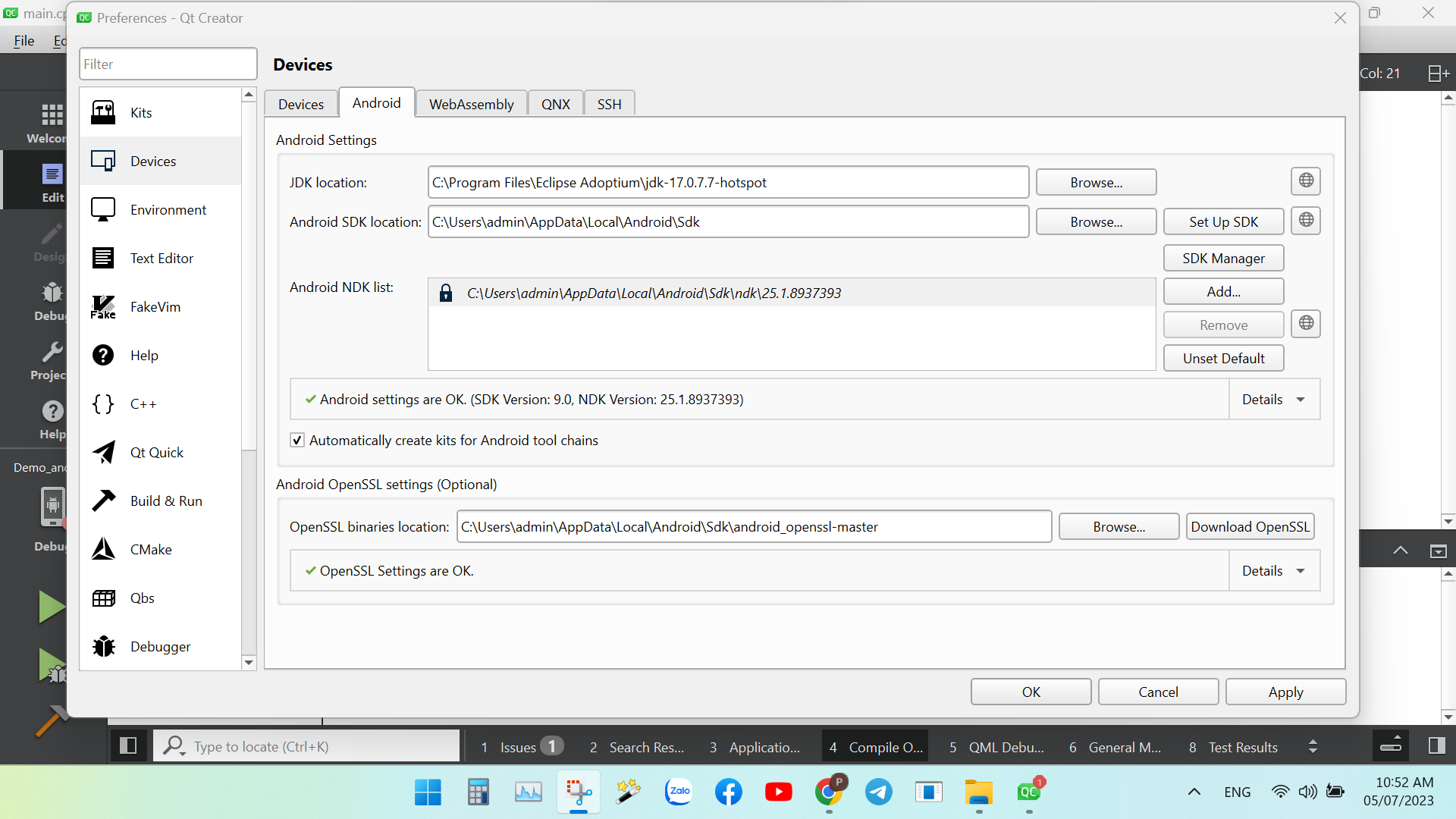
Task: Open Android SDK website globe icon
Action: click(x=1305, y=220)
